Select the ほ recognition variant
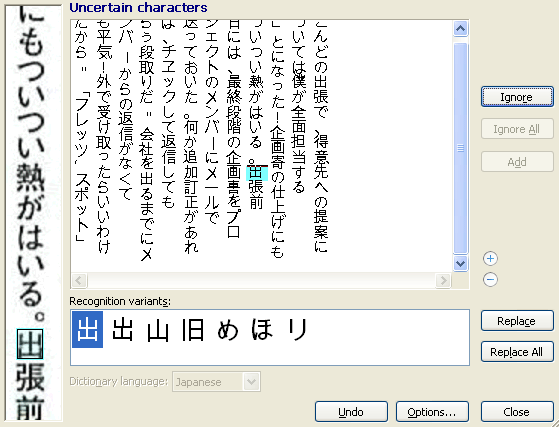The width and height of the screenshot is (559, 427). (x=263, y=329)
